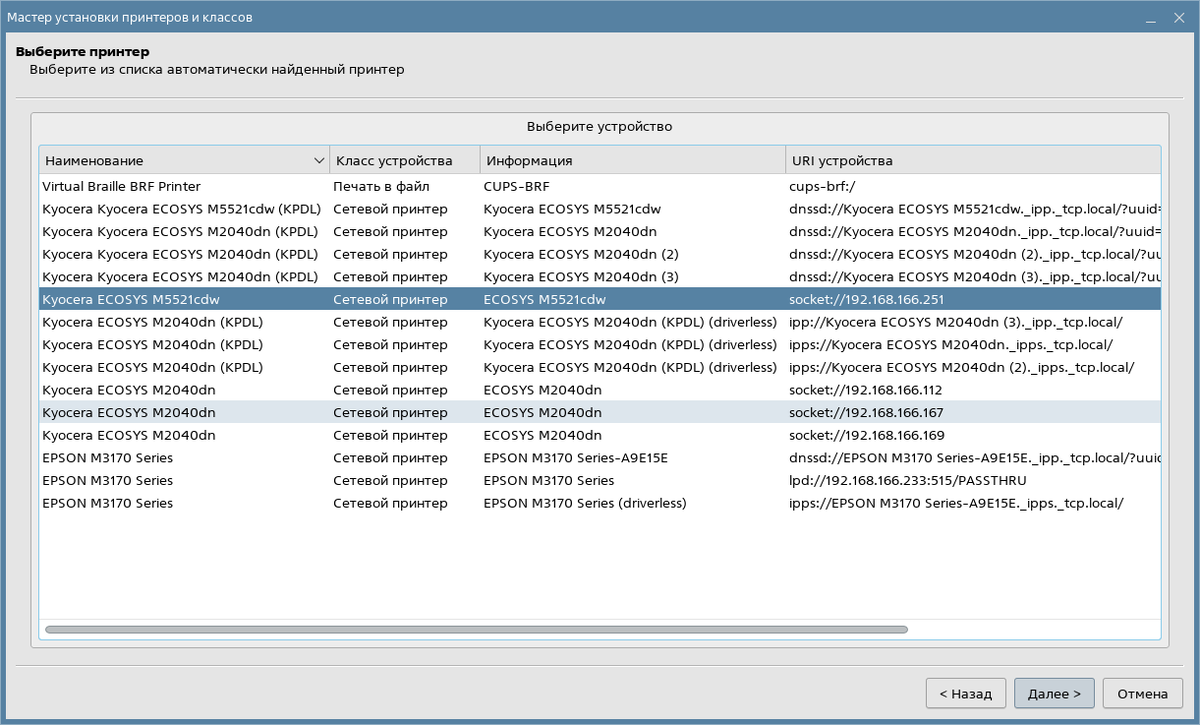1200x725 pixels.
Task: Cancel the wizard with Отмена
Action: (x=1142, y=693)
